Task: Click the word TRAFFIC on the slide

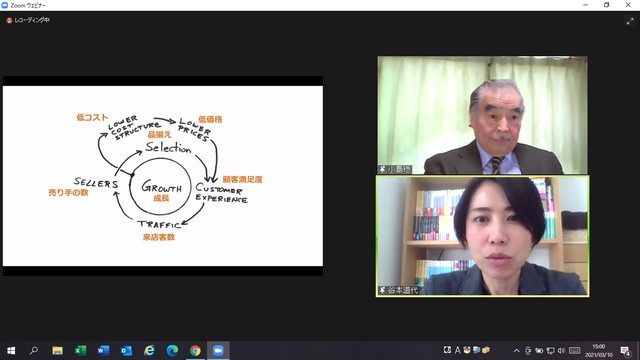Action: 159,224
